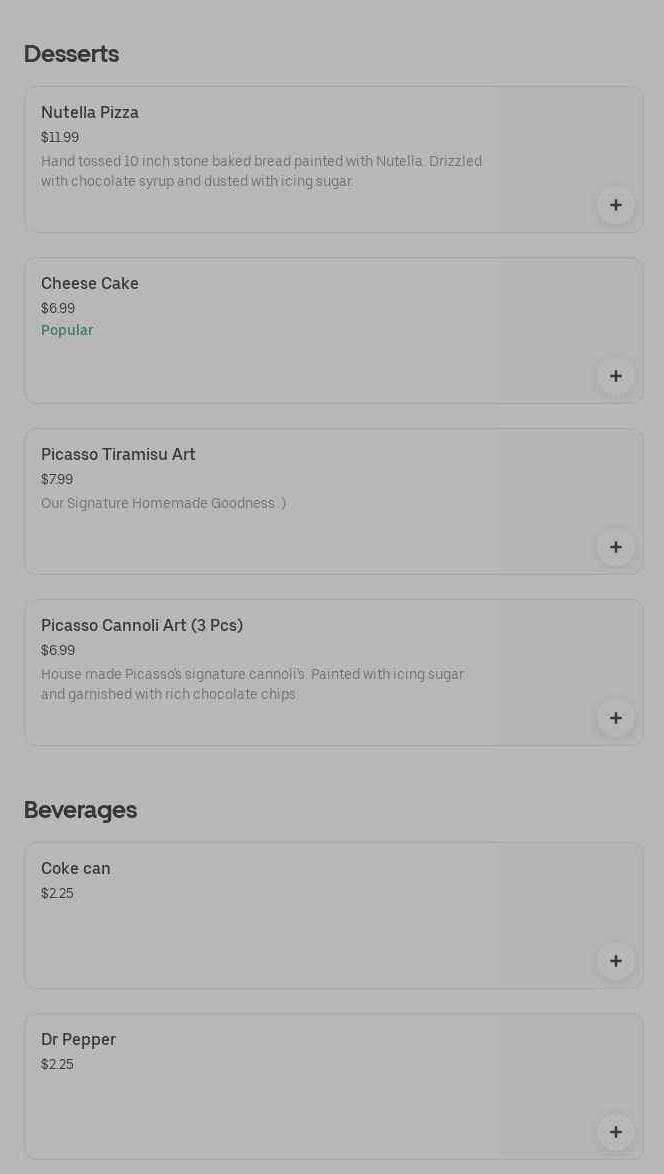Click the Tiramisu 'Signature Homemade Goodness' text
This screenshot has height=1174, width=664.
click(163, 503)
